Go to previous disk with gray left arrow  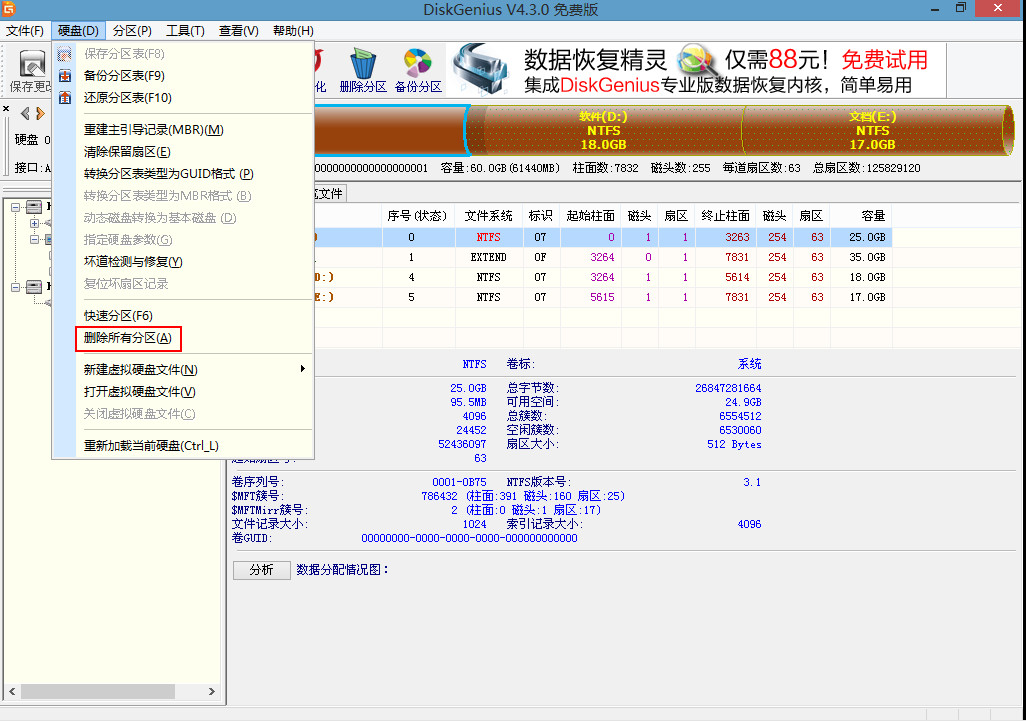point(25,114)
